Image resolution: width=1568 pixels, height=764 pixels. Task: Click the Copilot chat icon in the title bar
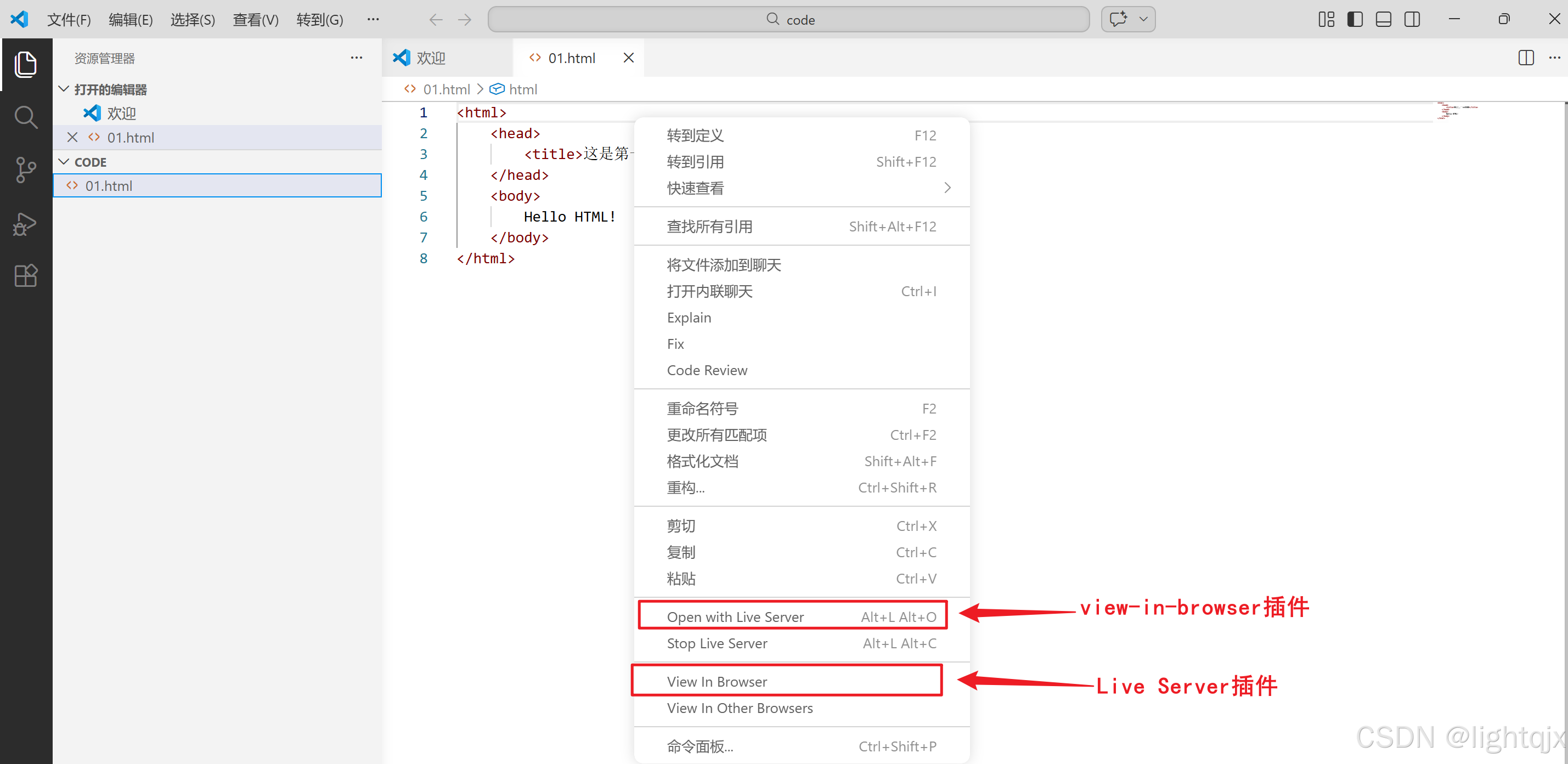(1118, 19)
